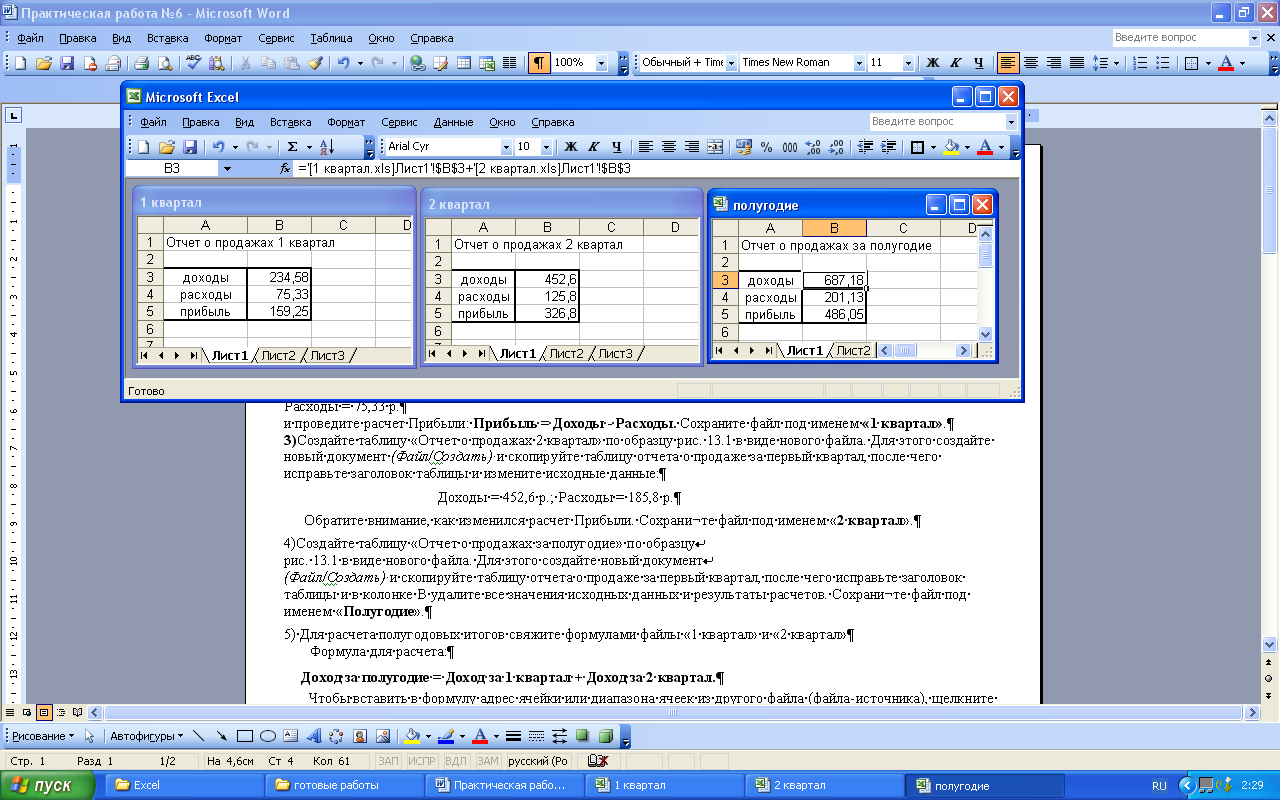Click the 3-D Style icon on Drawing toolbar
This screenshot has width=1280, height=800.
(x=605, y=736)
